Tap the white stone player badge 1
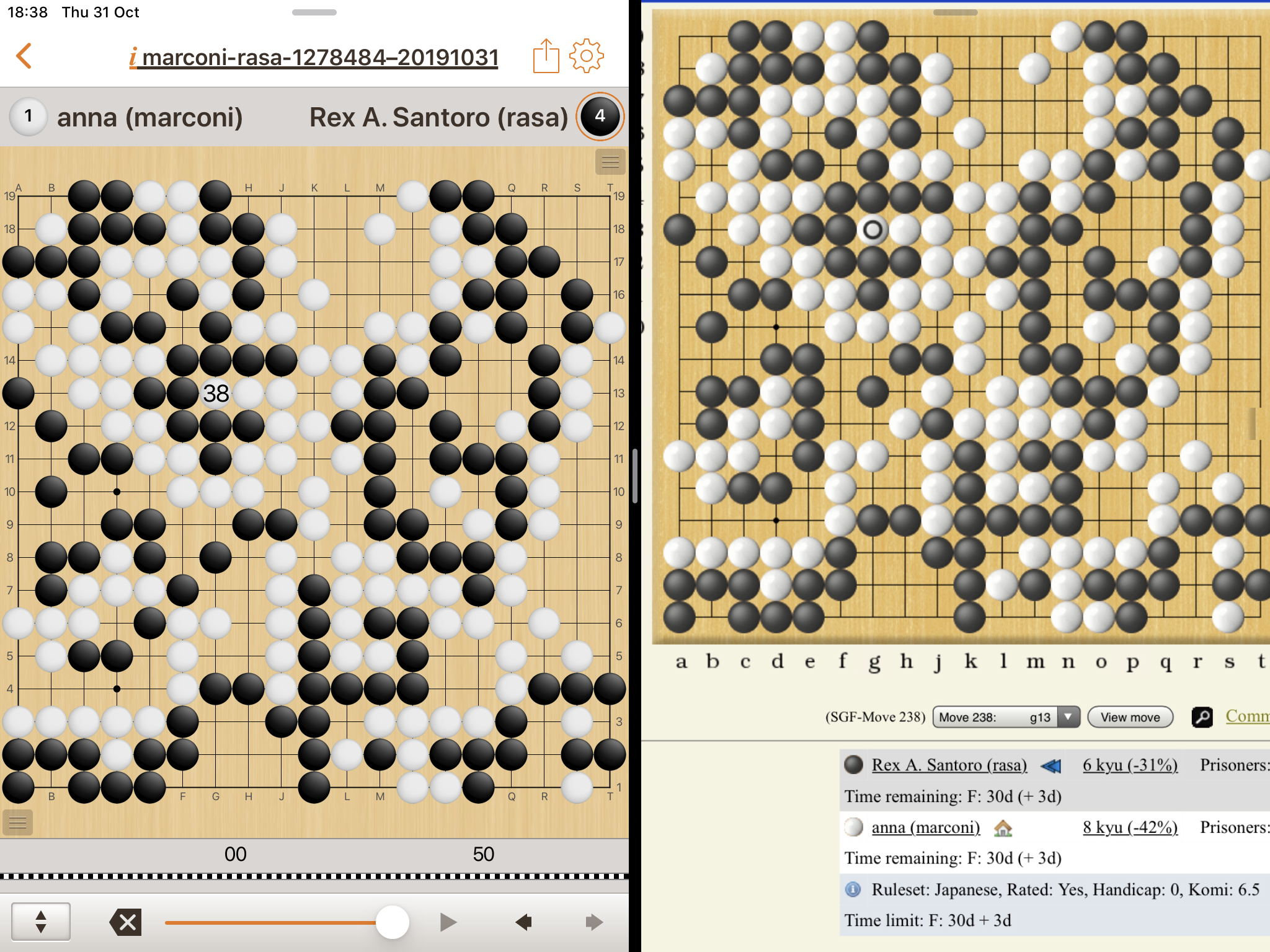 (x=28, y=116)
